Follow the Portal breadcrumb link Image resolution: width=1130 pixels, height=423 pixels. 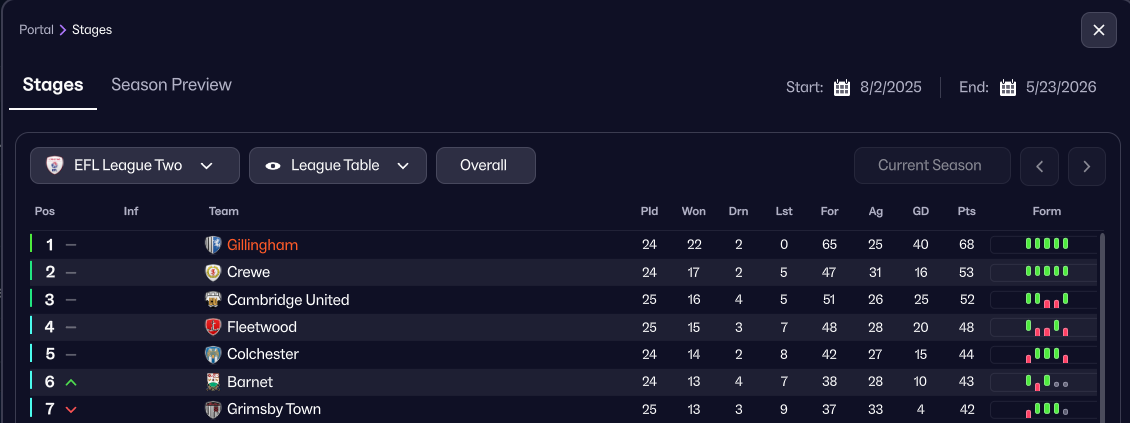36,30
